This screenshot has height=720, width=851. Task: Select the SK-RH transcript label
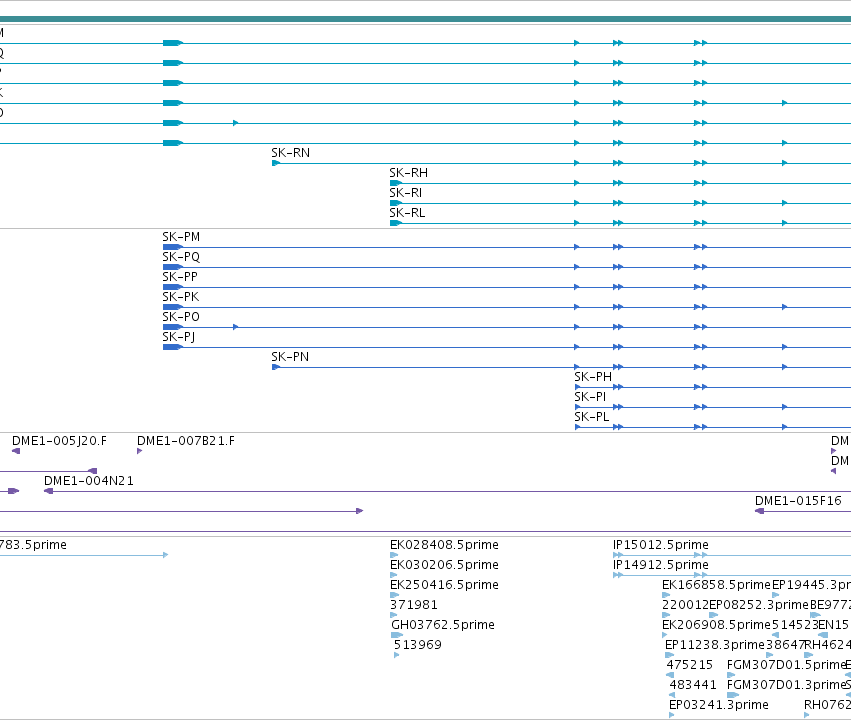[408, 173]
